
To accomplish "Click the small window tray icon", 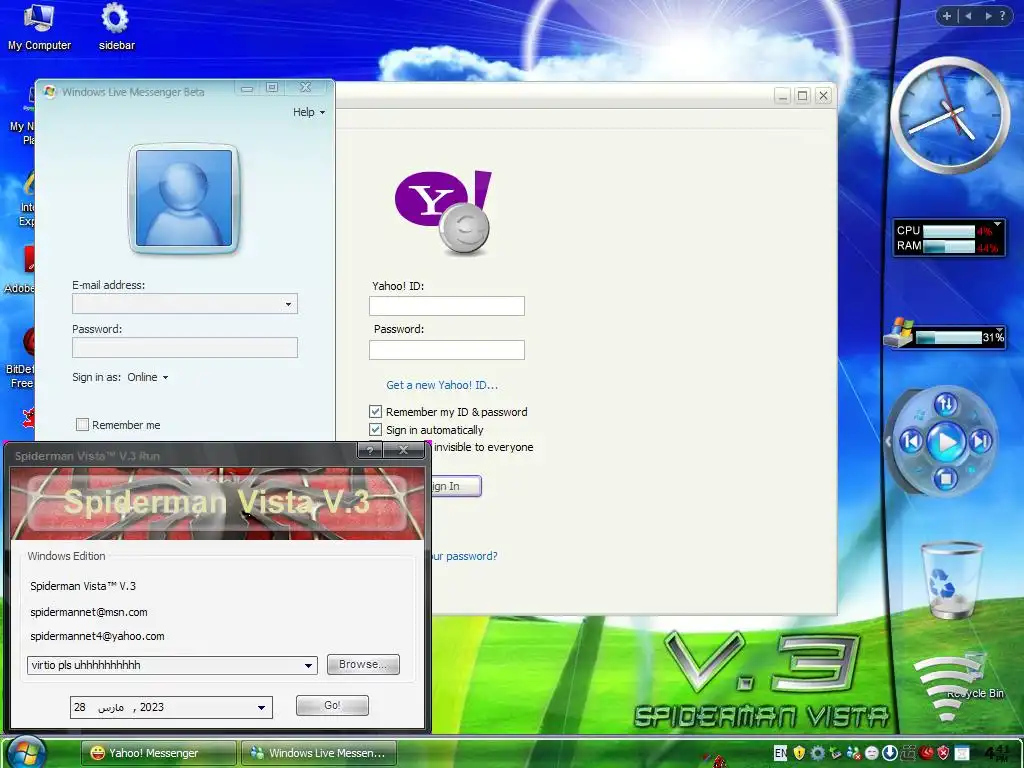I will point(962,753).
